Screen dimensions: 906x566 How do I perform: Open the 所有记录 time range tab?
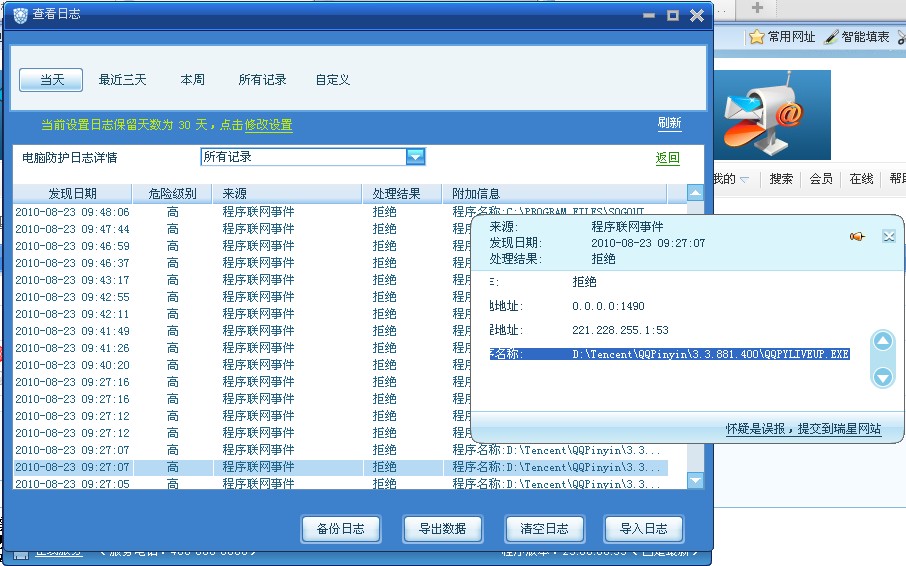[262, 80]
